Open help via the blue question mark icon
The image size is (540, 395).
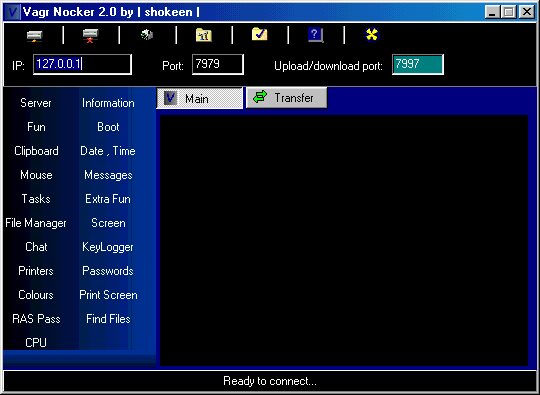[315, 35]
